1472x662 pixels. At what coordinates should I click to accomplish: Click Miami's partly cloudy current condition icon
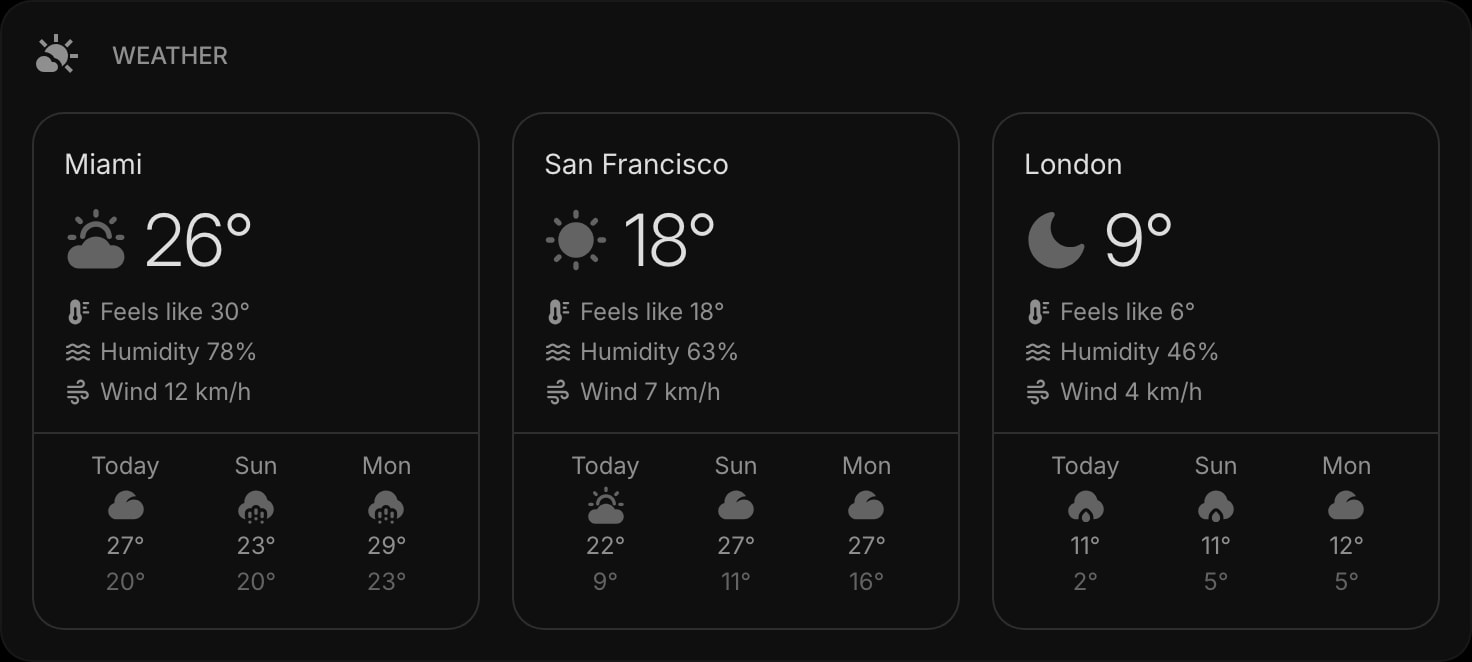[96, 240]
